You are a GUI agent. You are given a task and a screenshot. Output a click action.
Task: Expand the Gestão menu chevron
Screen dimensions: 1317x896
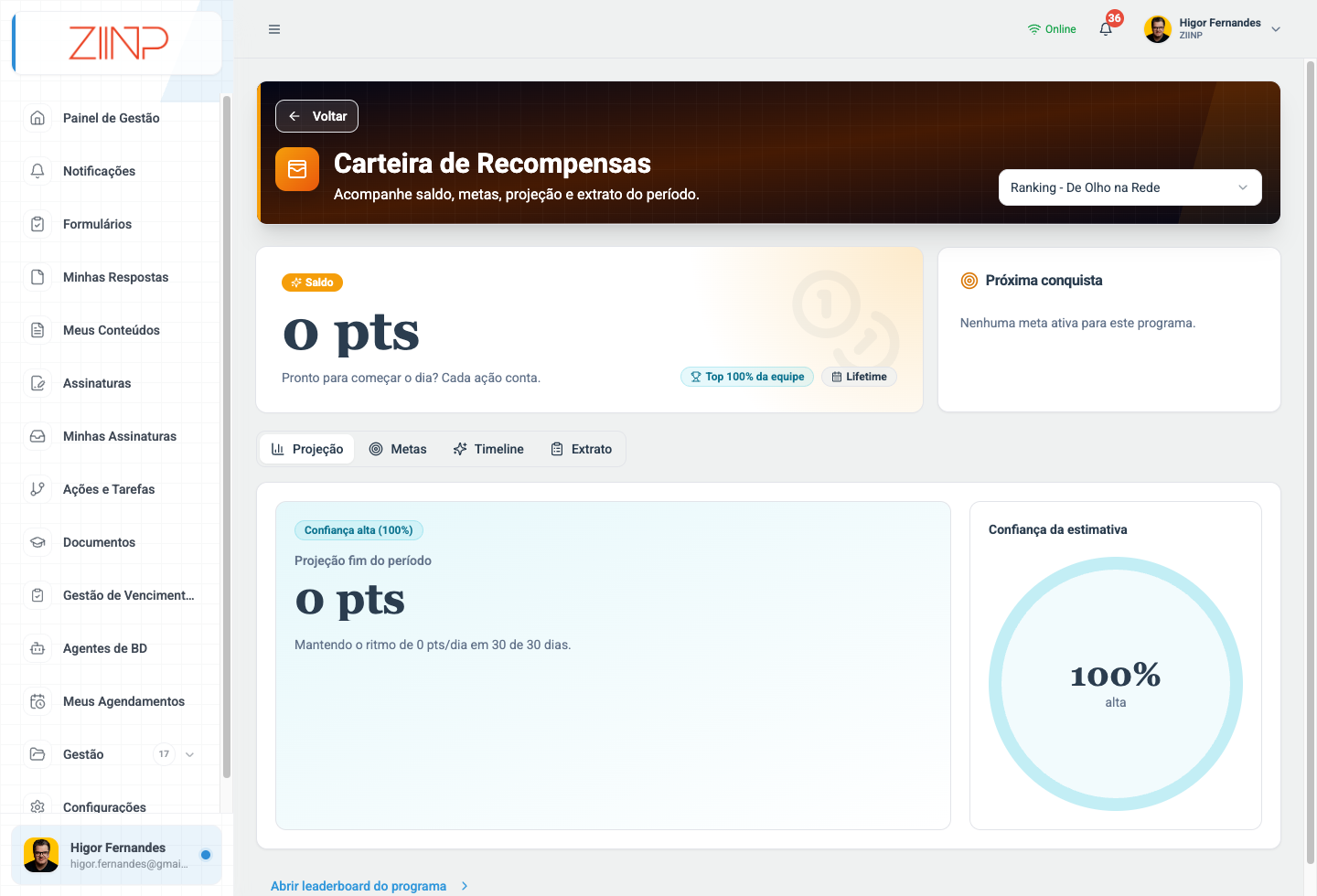pos(189,754)
